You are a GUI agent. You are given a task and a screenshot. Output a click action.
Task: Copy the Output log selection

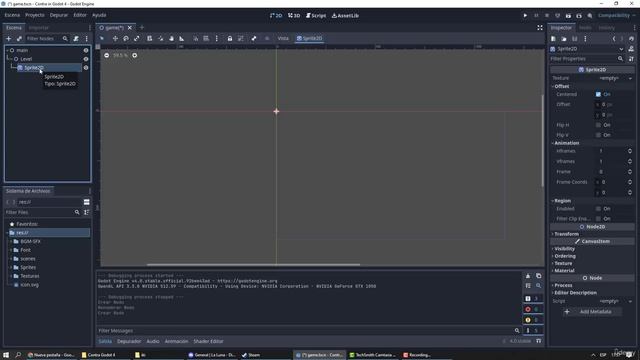[538, 276]
